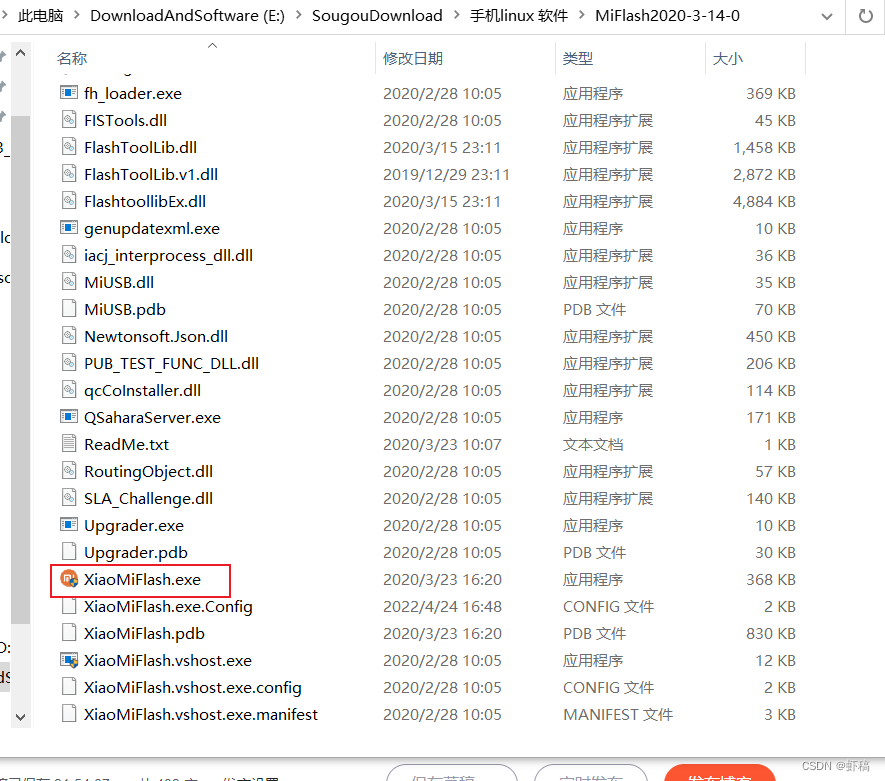The height and width of the screenshot is (781, 885).
Task: Sort files by the 类型 column header
Action: 577,58
